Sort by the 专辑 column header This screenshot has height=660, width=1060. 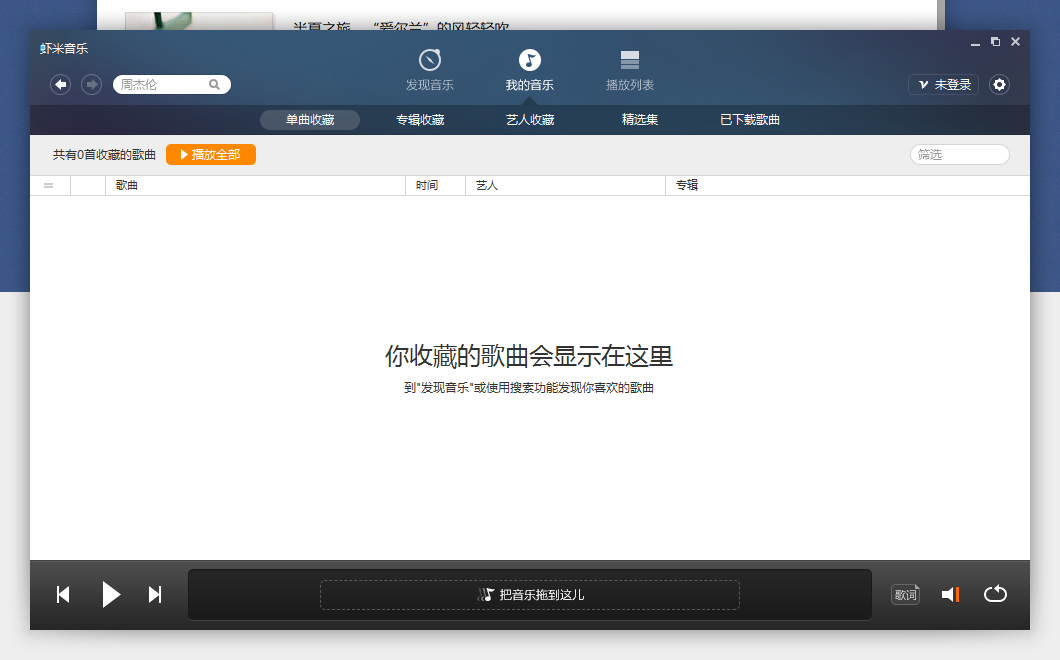tap(848, 185)
